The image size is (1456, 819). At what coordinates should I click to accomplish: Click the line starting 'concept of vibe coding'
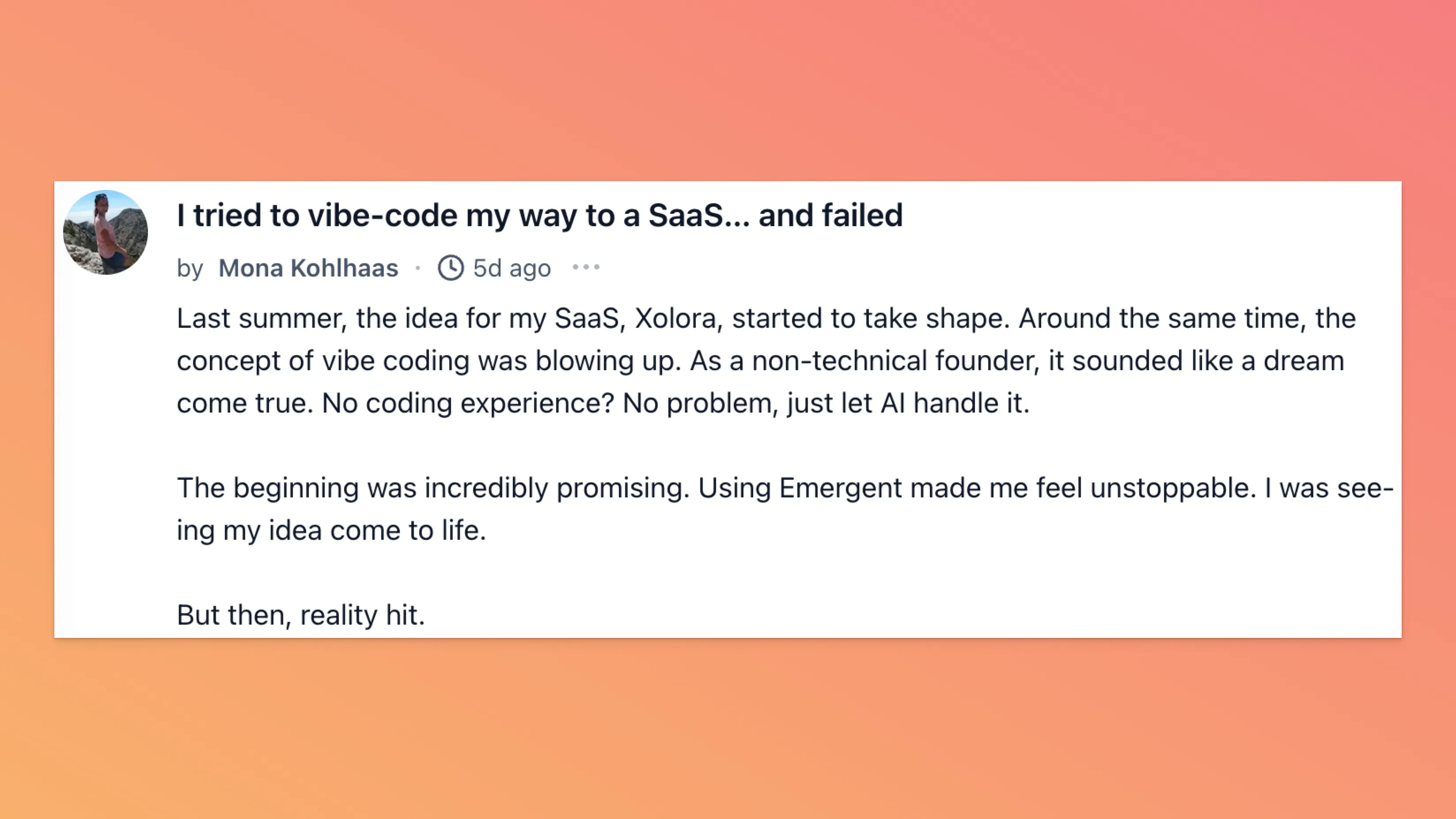tap(761, 361)
